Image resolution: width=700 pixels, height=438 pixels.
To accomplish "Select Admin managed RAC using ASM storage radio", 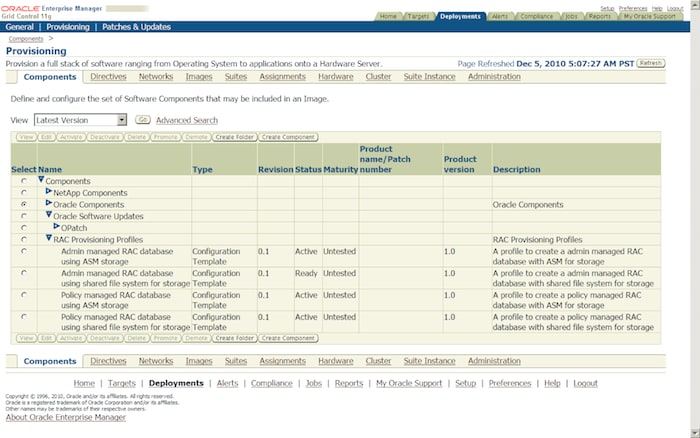I will (24, 251).
